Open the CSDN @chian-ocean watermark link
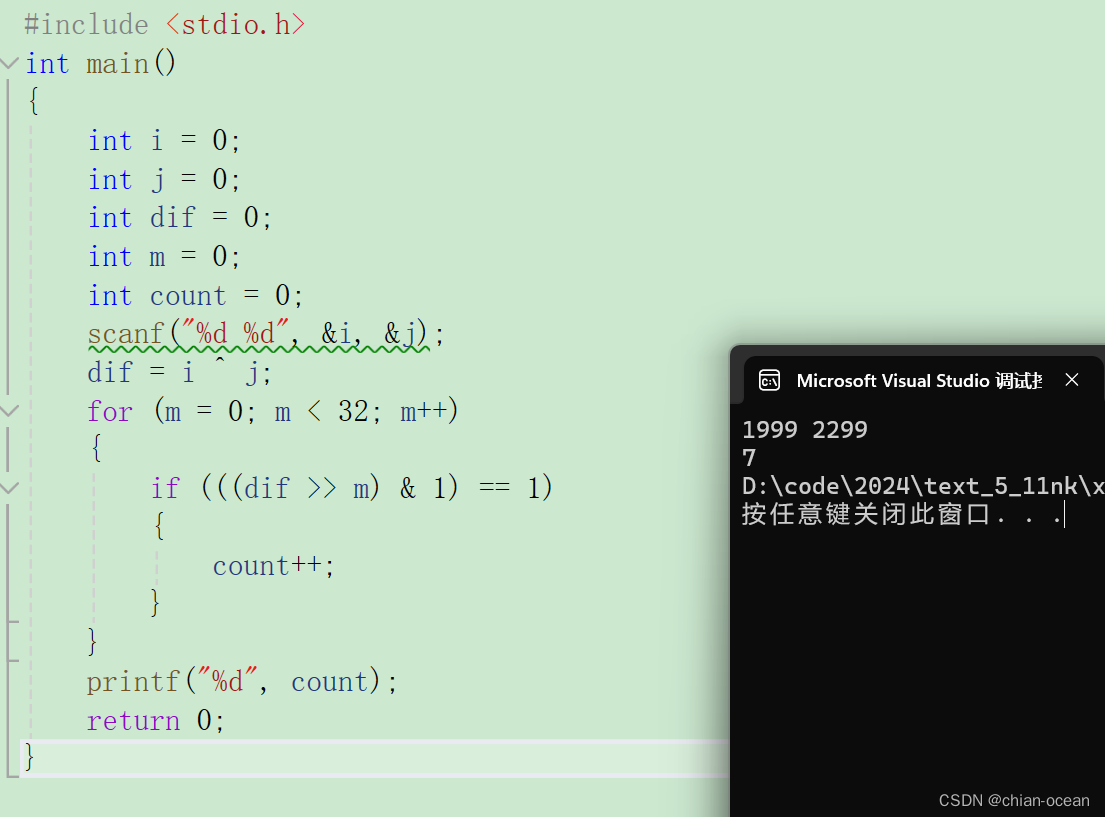Screen dimensions: 1105x817 (1013, 800)
